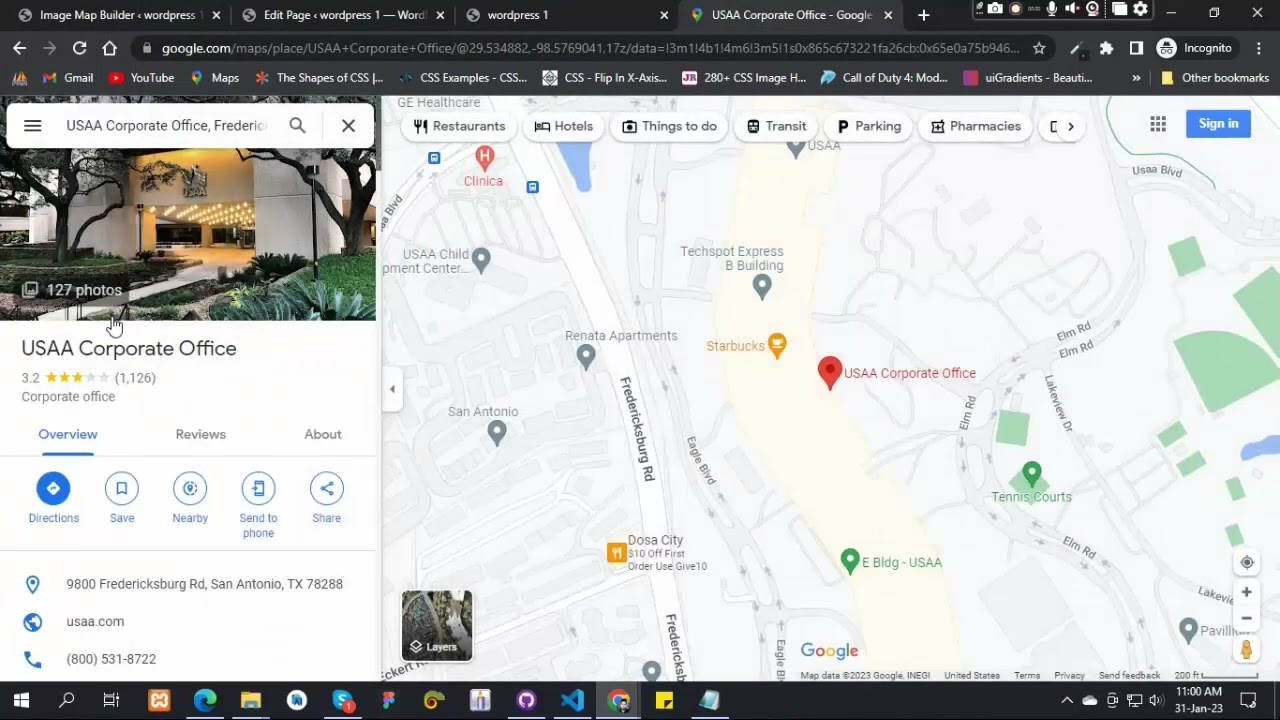Open Visual Studio Code from taskbar
Viewport: 1280px width, 720px height.
pyautogui.click(x=572, y=700)
